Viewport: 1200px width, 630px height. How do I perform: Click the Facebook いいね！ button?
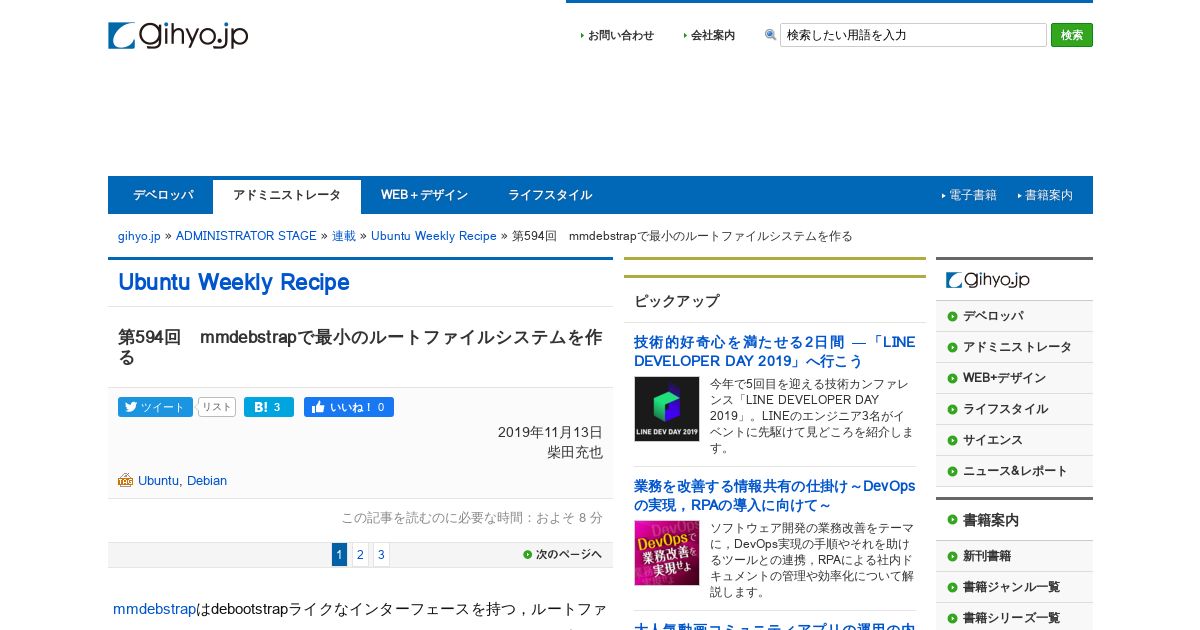(349, 407)
